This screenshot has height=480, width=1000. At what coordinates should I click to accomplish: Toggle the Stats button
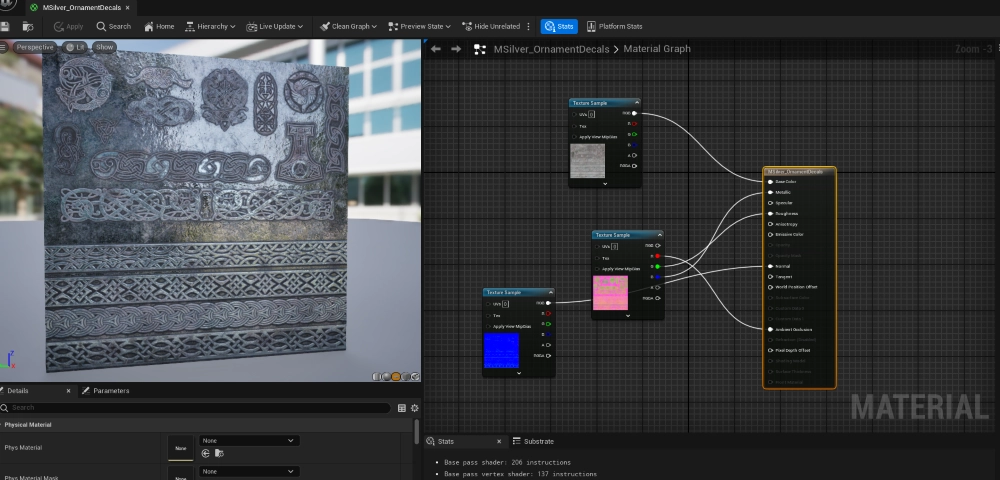point(559,26)
